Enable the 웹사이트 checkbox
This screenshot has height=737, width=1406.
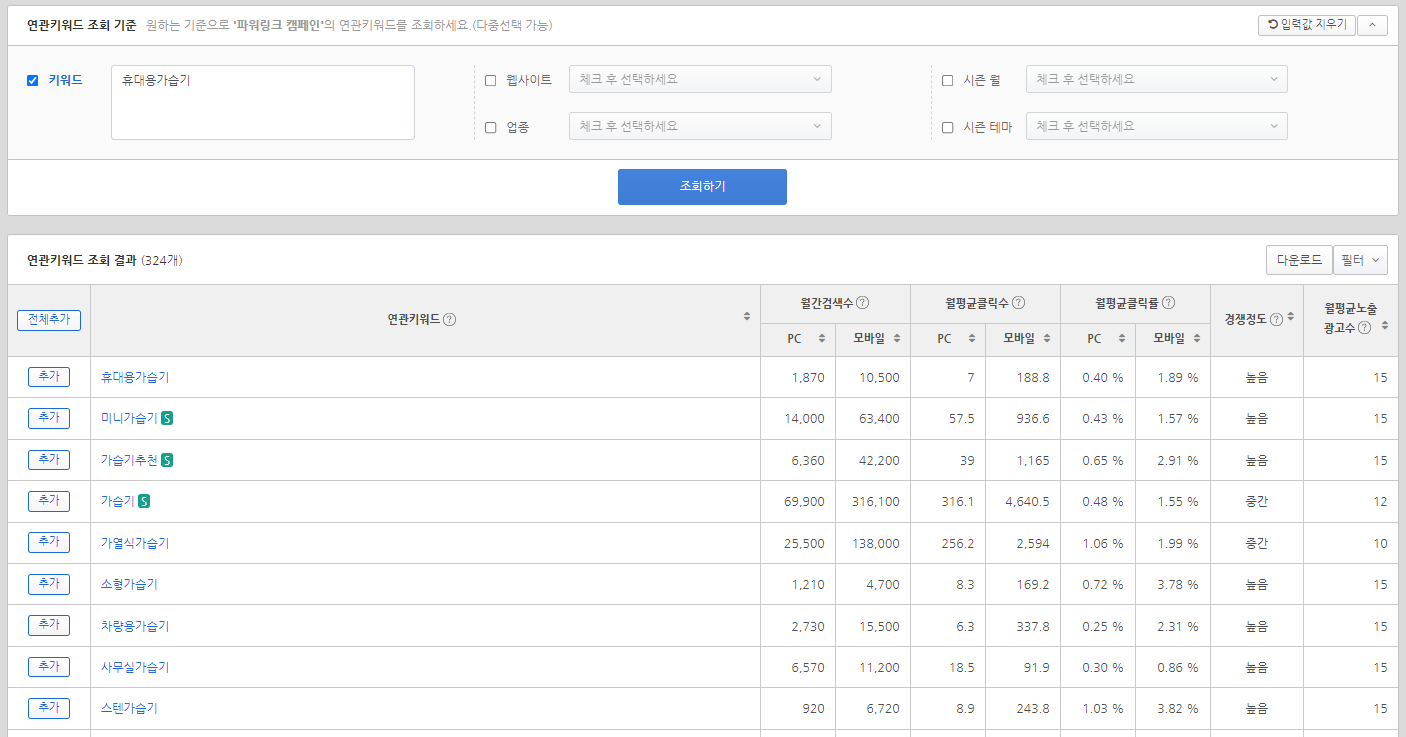pos(490,80)
